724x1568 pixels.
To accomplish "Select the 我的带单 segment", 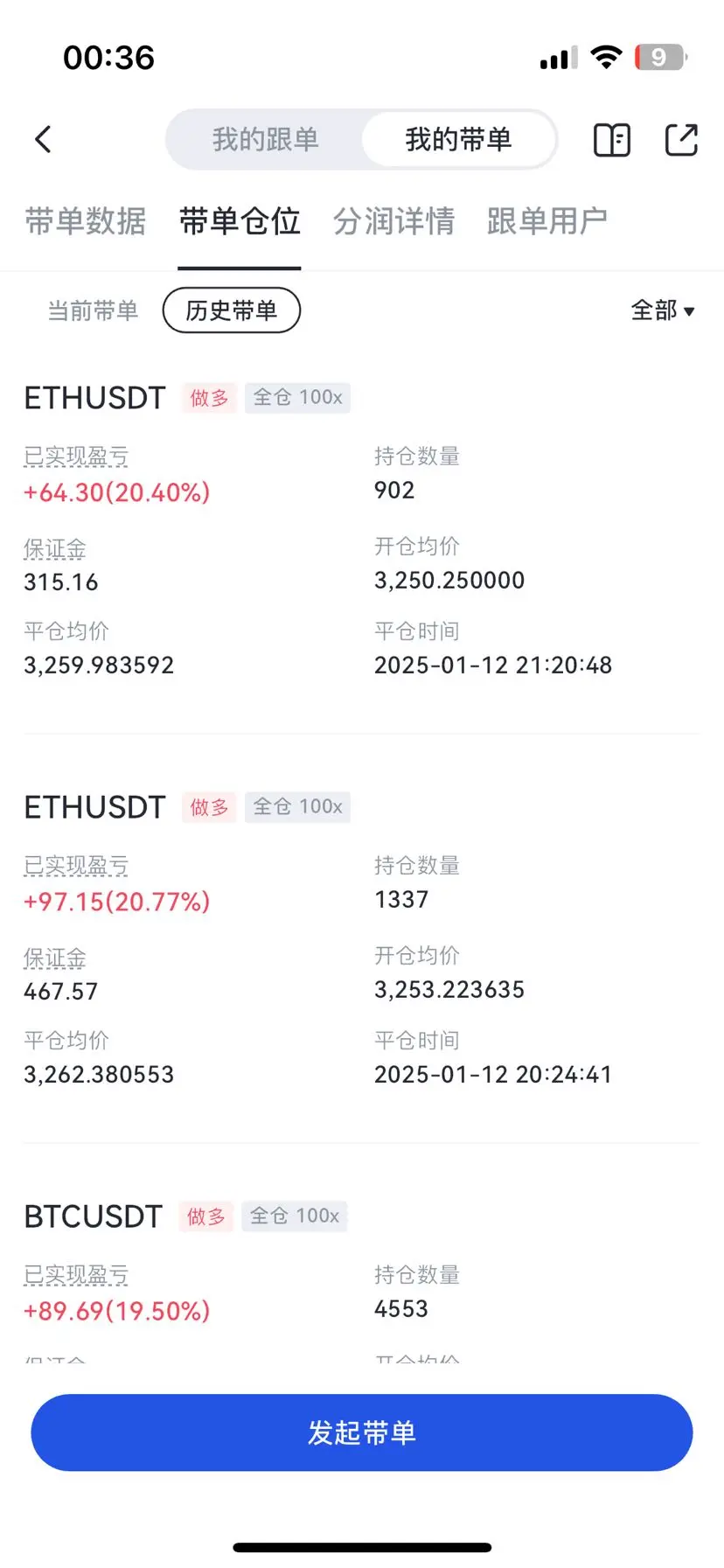I will pyautogui.click(x=458, y=140).
